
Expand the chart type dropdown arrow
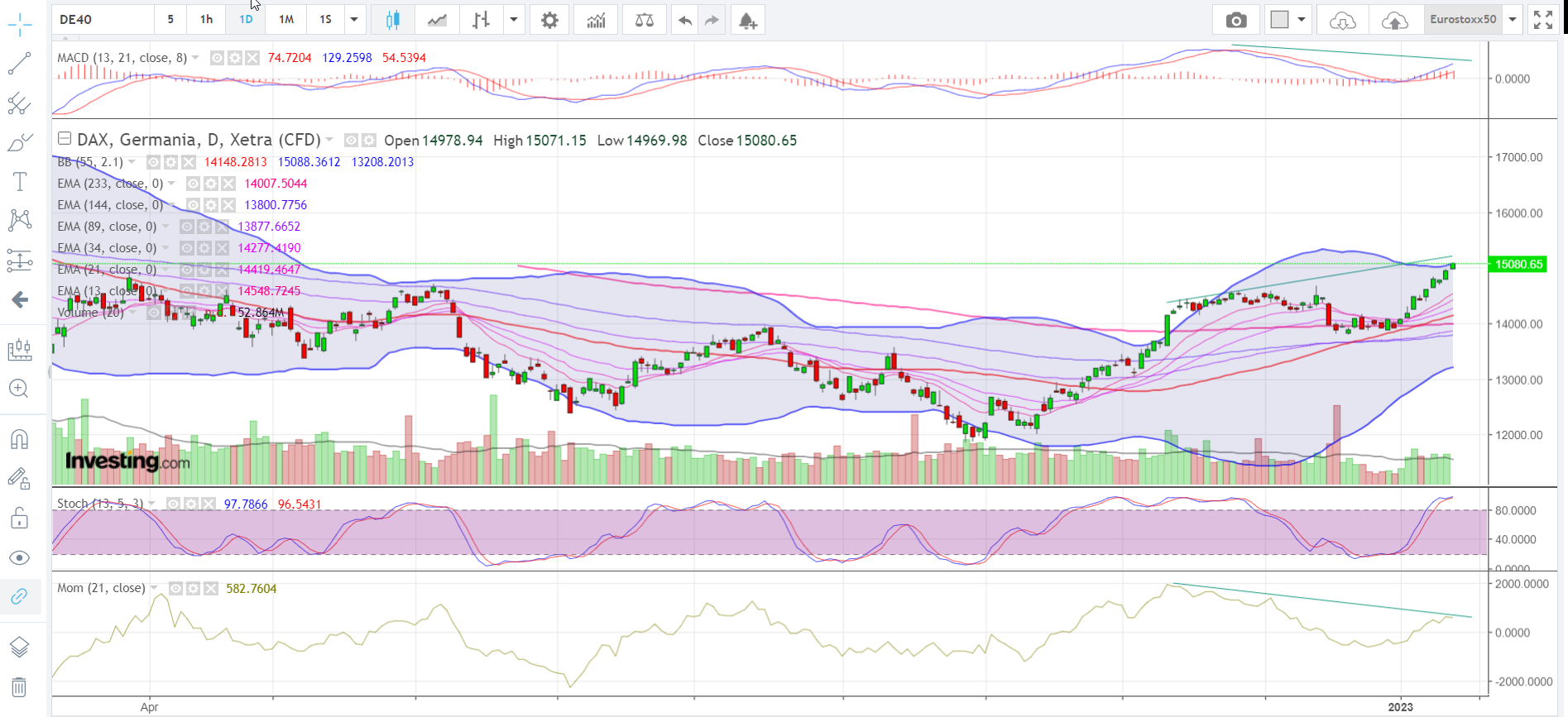point(514,20)
